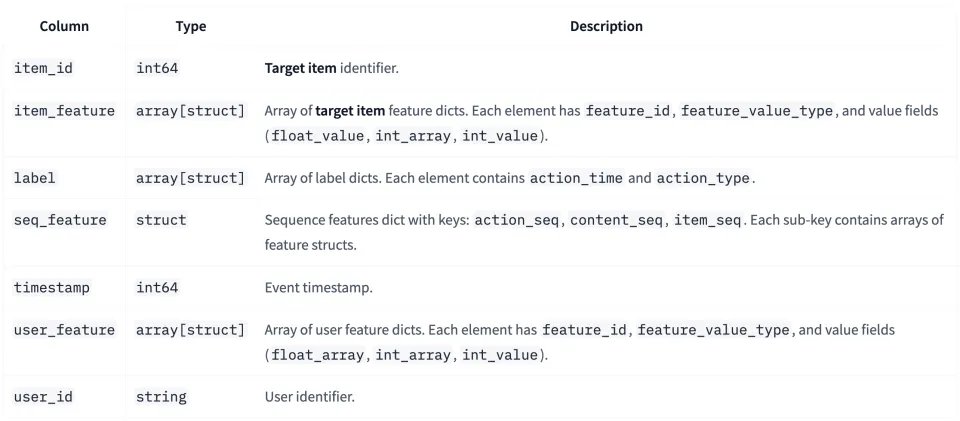This screenshot has height=421, width=960.
Task: Click the item_feature column name
Action: tap(64, 111)
